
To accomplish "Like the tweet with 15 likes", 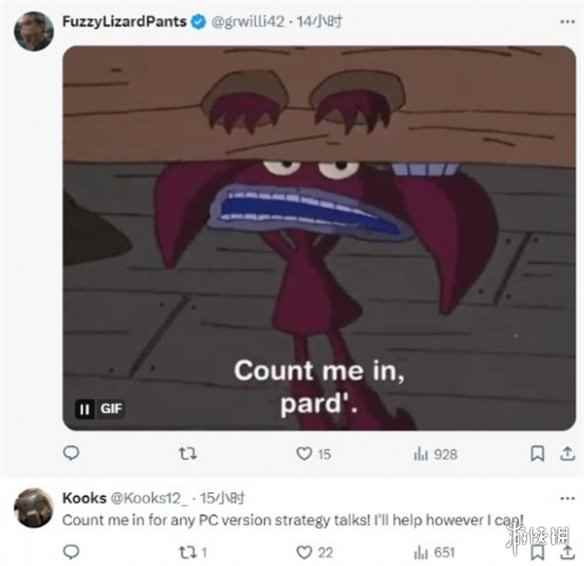I will click(x=313, y=454).
